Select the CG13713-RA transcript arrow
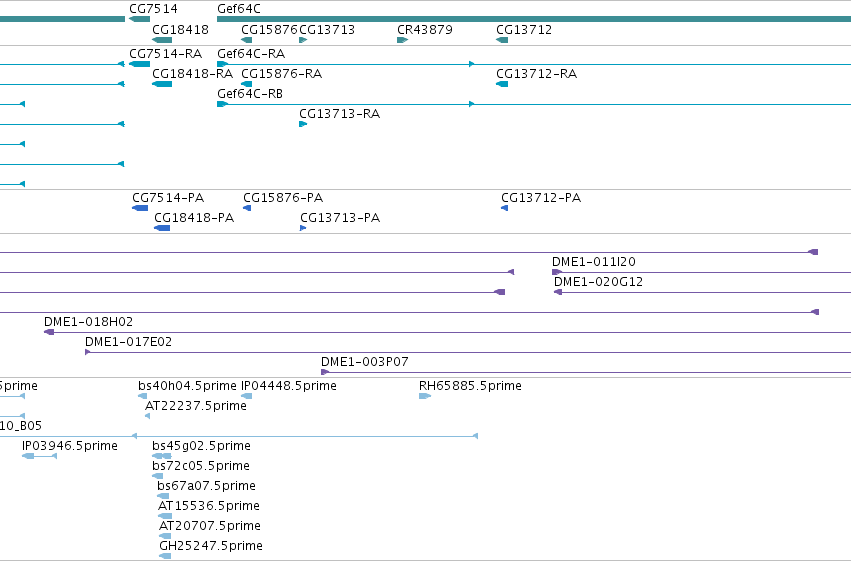The image size is (851, 561). pos(303,124)
